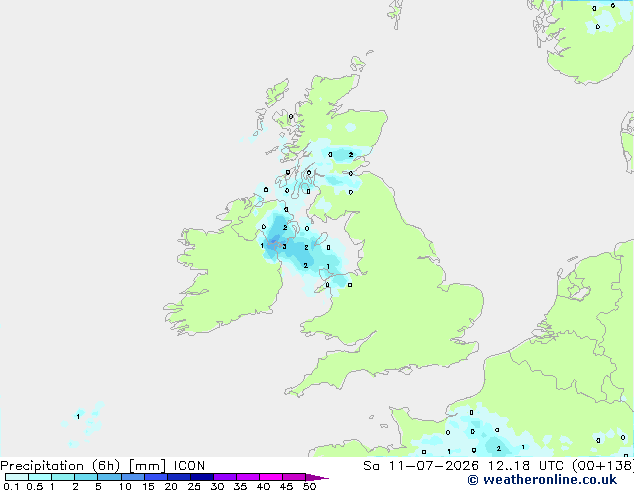Click the '12..18 UTC' time range text
Screen dimensions: 634x490
tap(525, 466)
